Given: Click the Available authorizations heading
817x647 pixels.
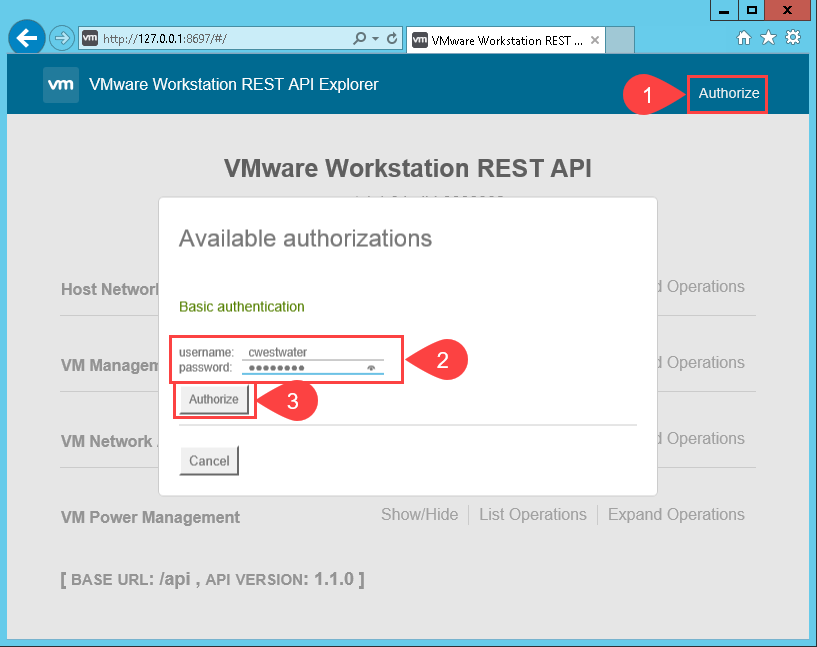Looking at the screenshot, I should click(305, 239).
